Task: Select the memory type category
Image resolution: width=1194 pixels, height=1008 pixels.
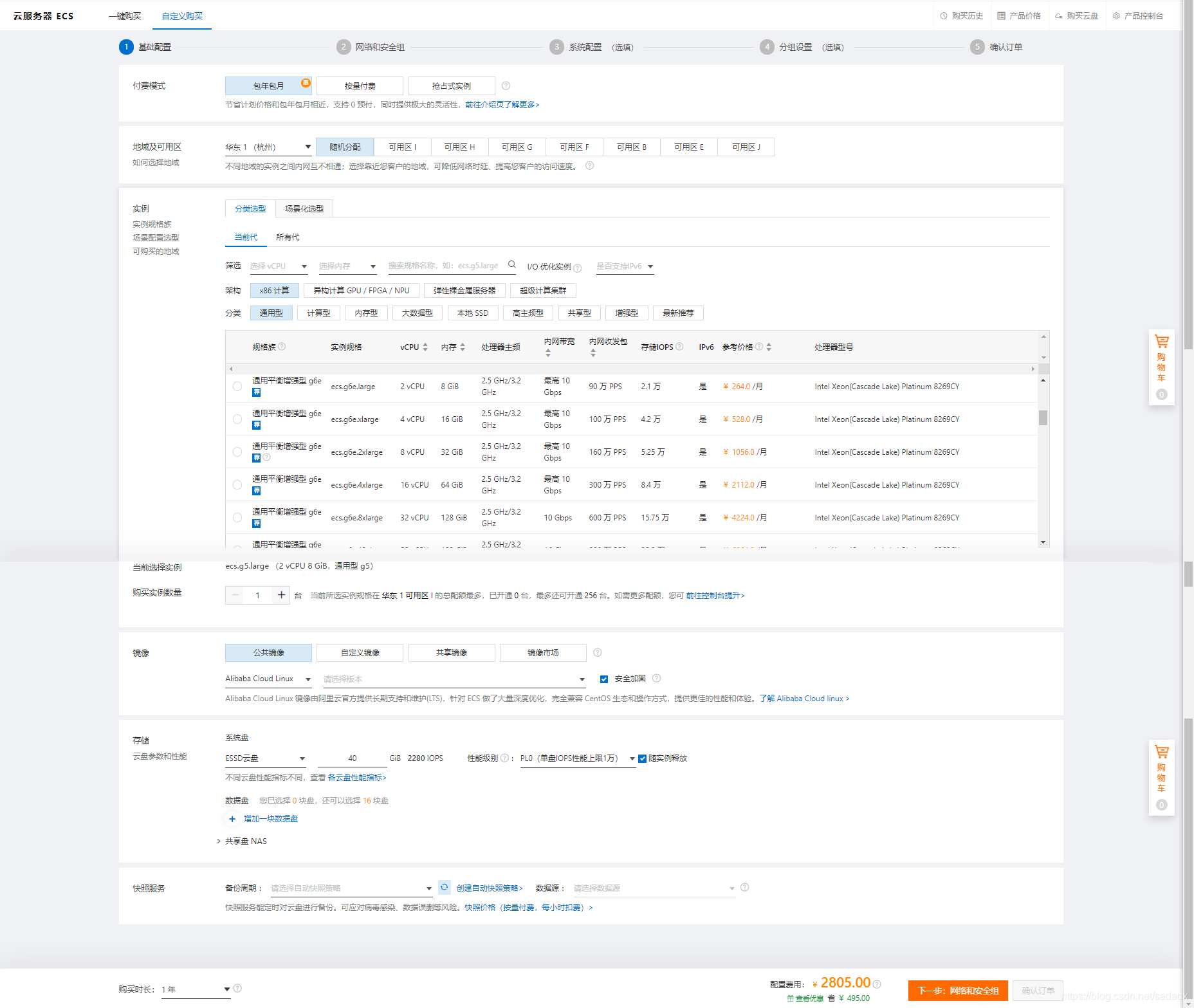Action: tap(366, 313)
